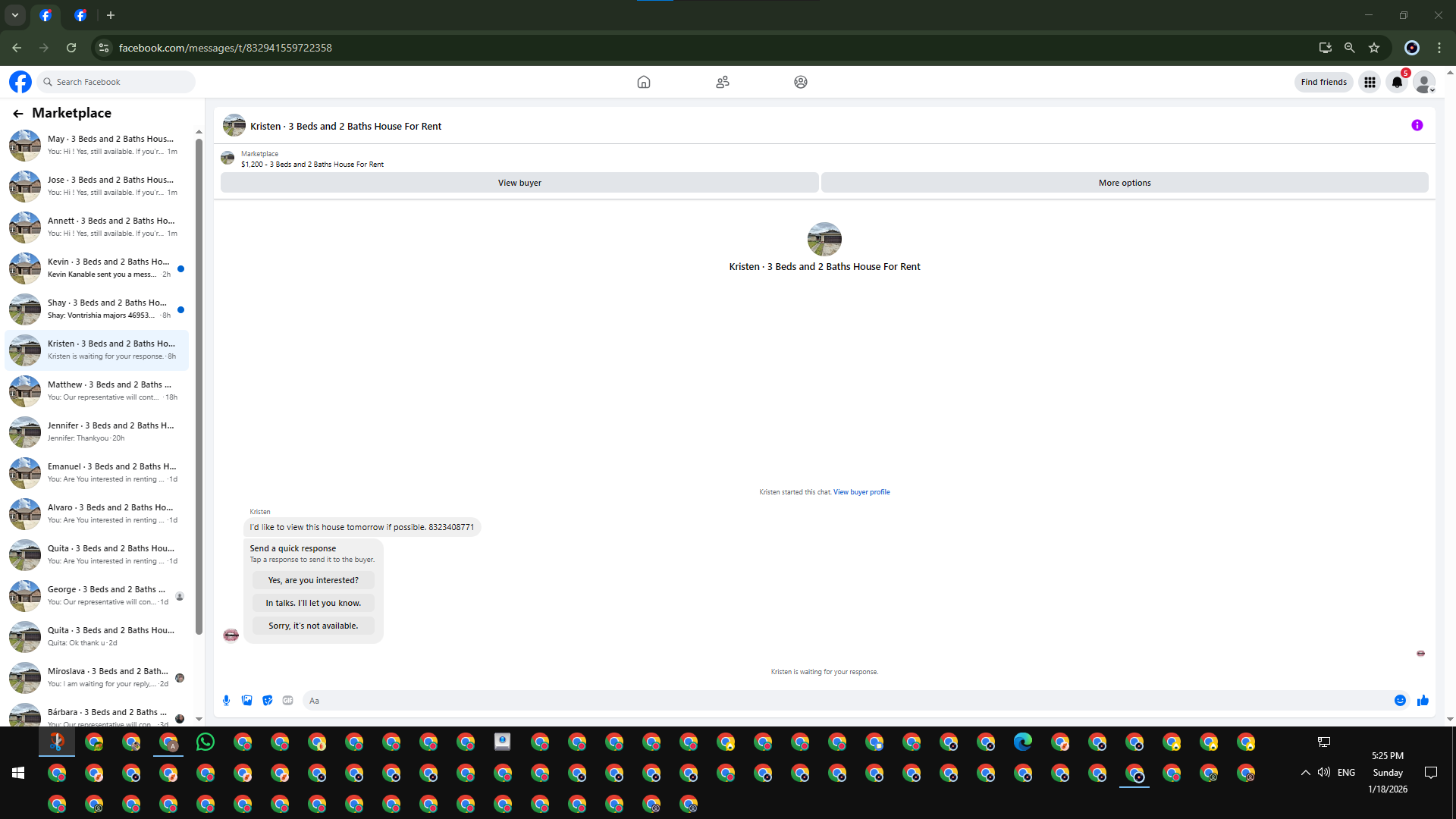Click the More options button
Viewport: 1456px width, 819px height.
(x=1124, y=183)
